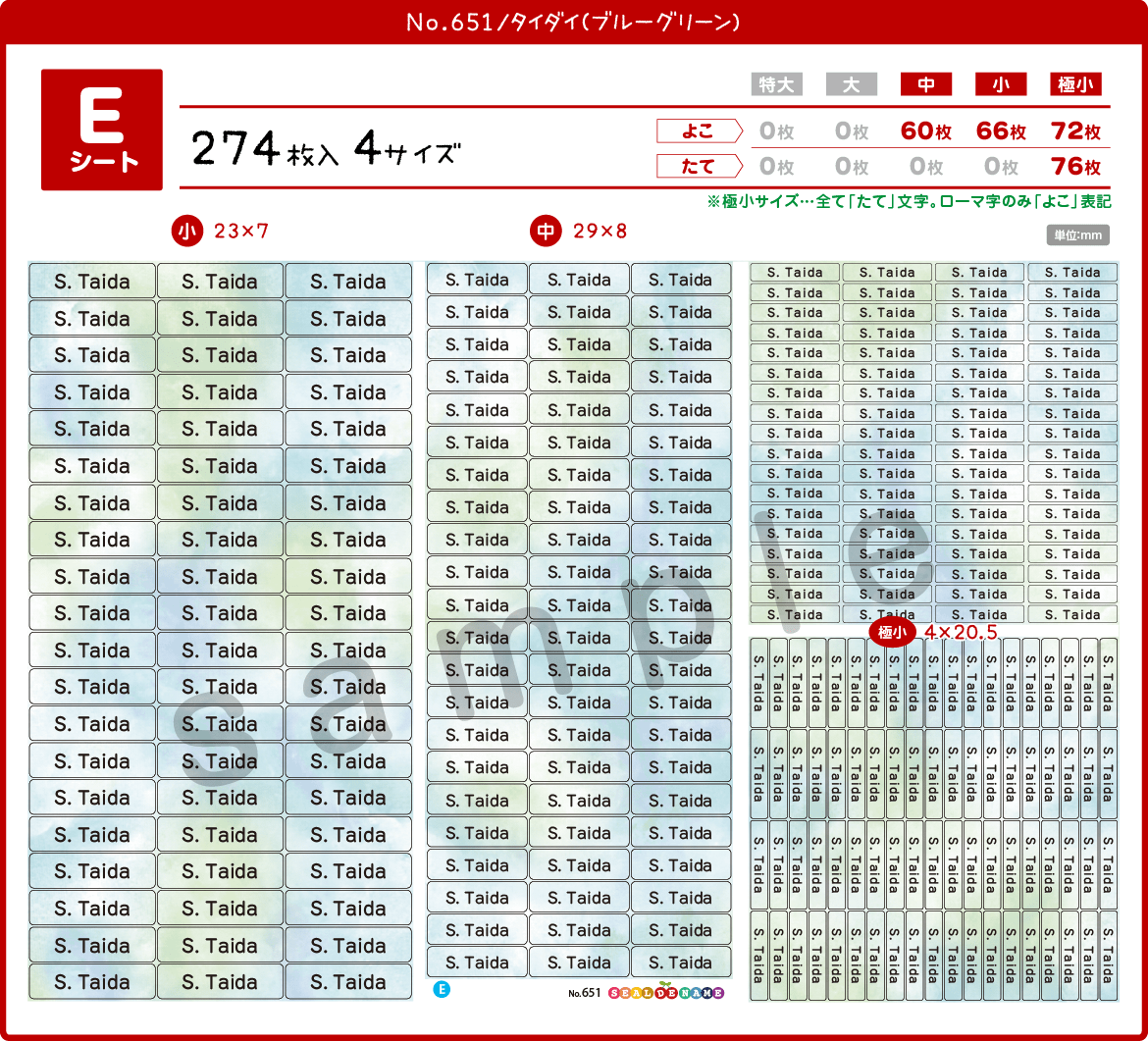
Task: Click the たて arrow label
Action: (700, 166)
